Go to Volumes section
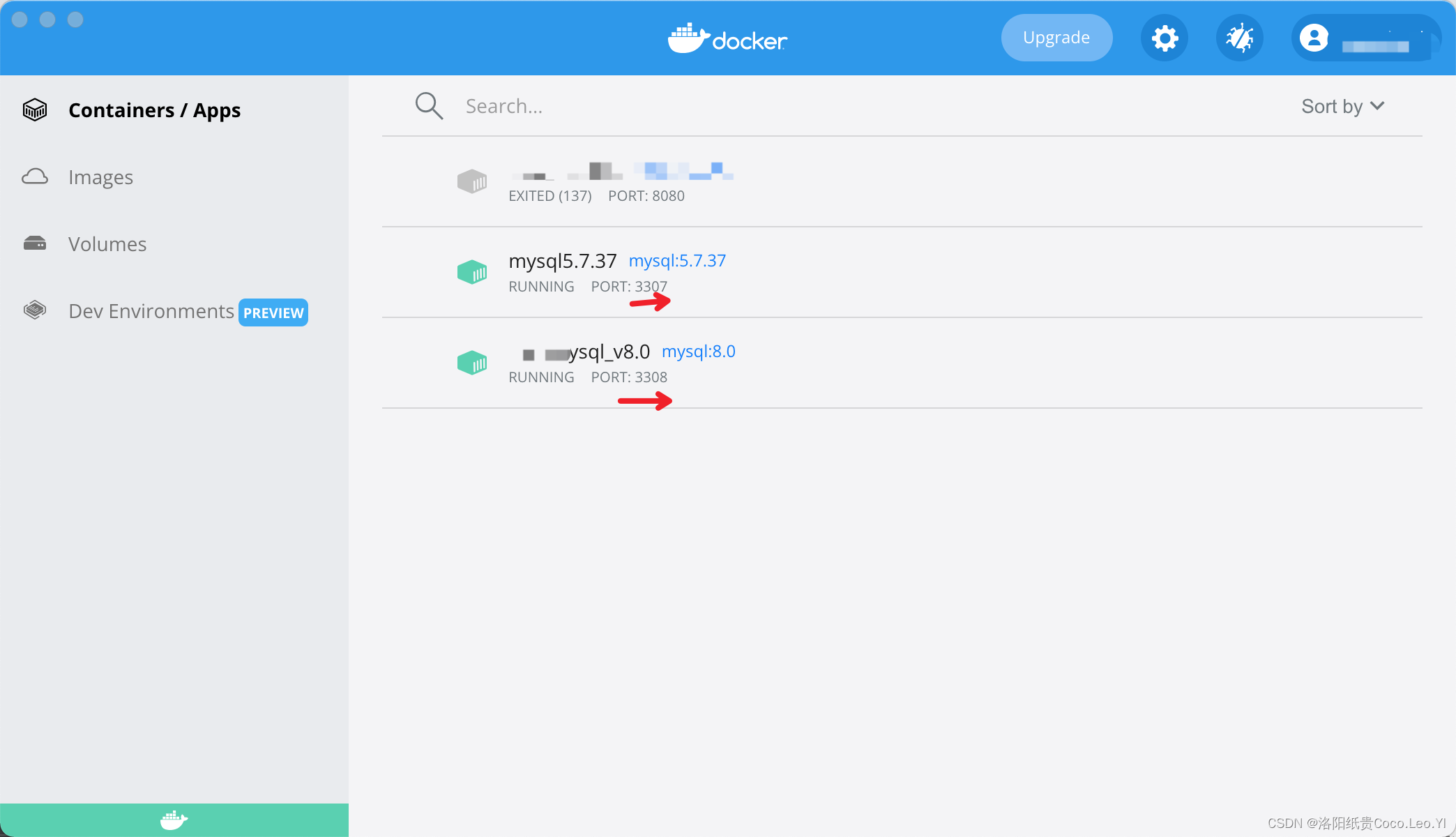 coord(107,244)
